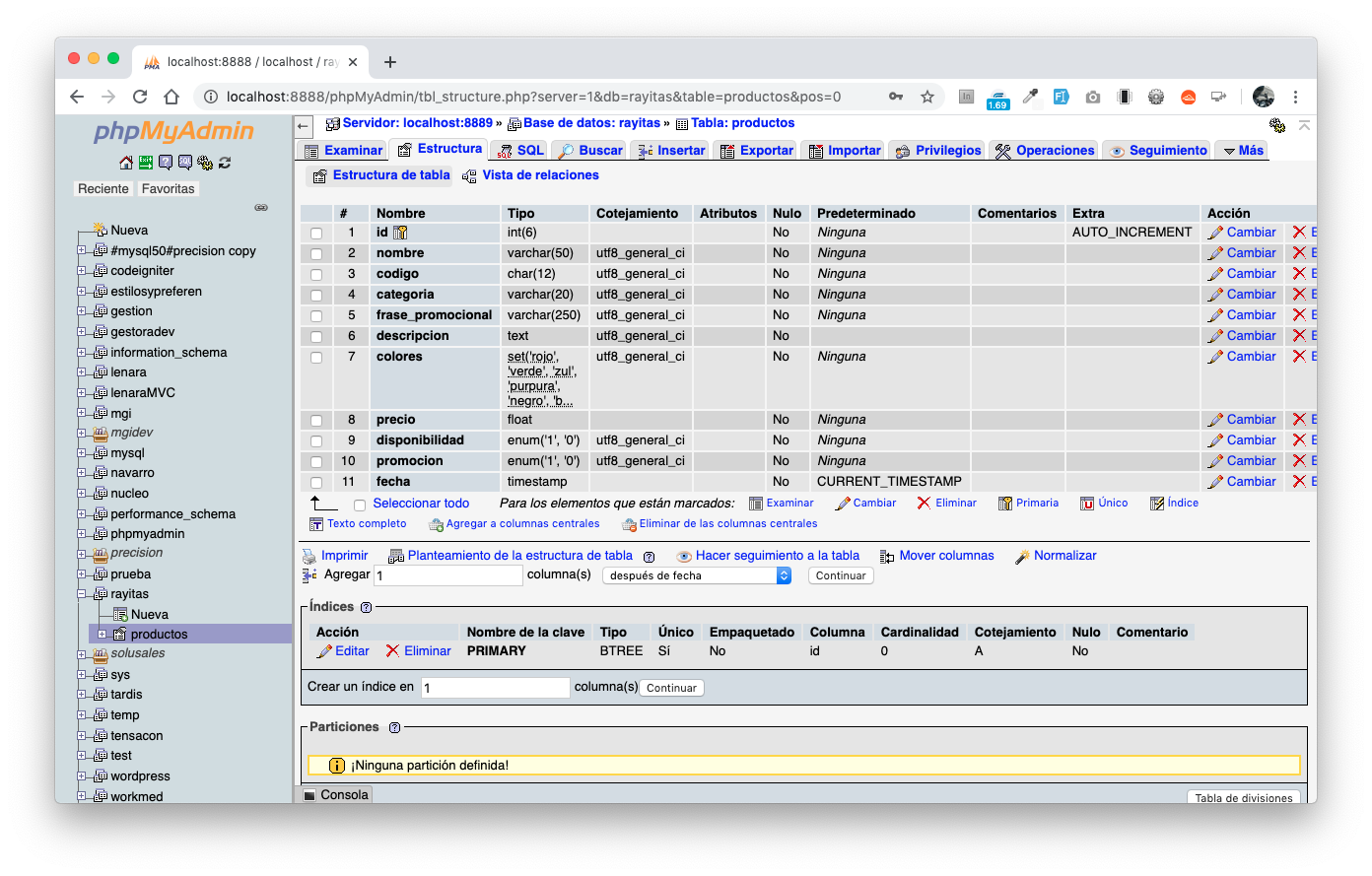Click the Índice icon below table
Image resolution: width=1372 pixels, height=876 pixels.
[x=1157, y=504]
